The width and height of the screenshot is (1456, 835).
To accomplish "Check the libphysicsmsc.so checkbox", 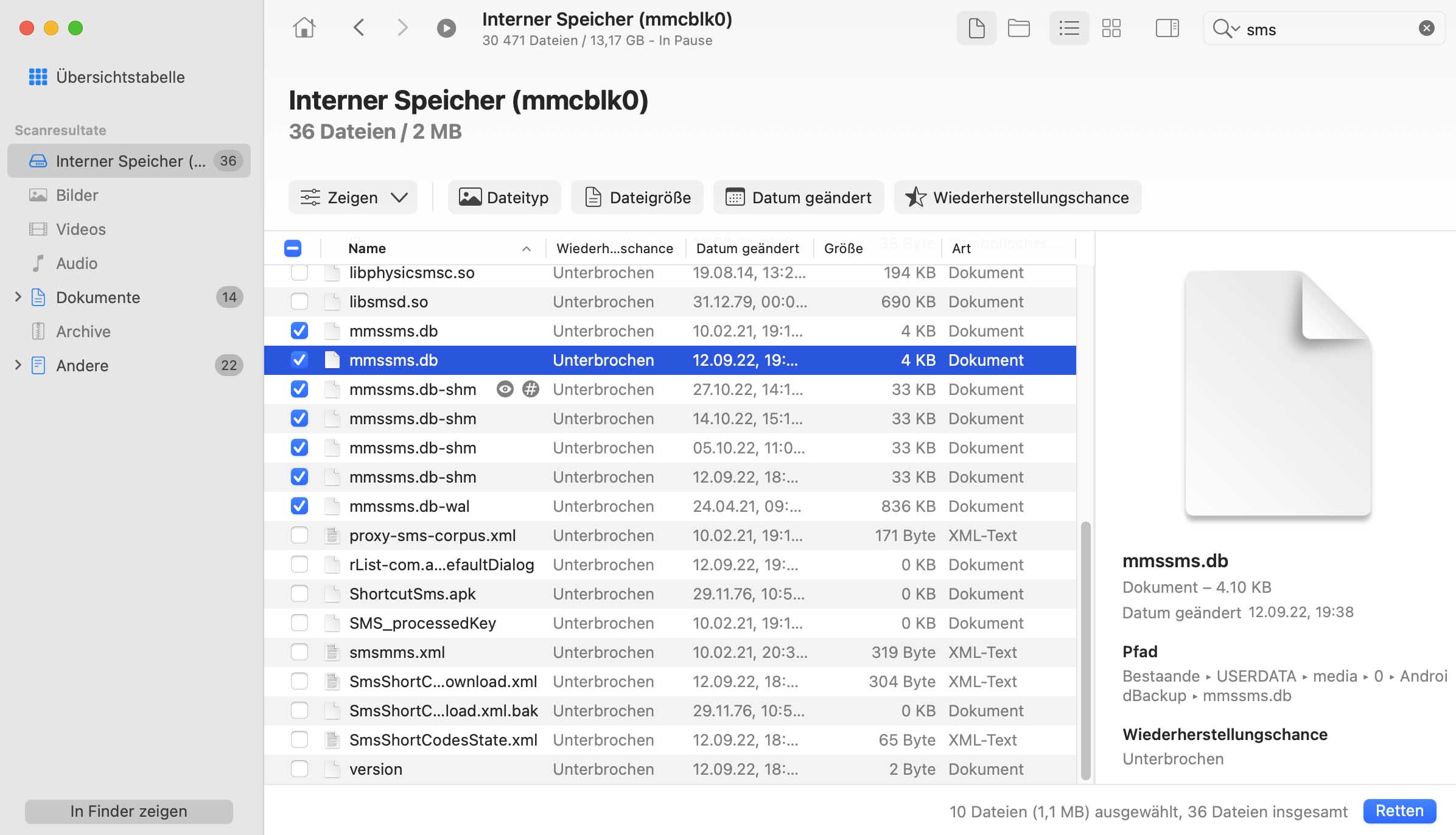I will tap(299, 273).
